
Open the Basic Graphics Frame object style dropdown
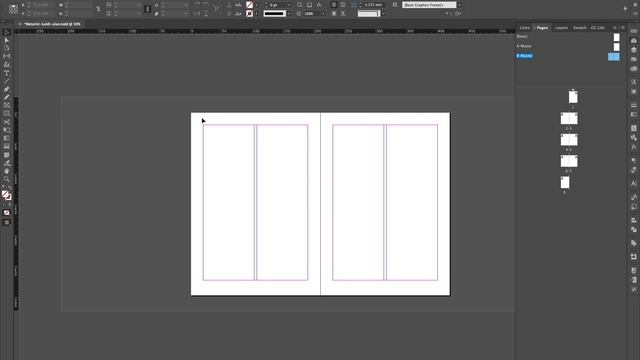(460, 5)
